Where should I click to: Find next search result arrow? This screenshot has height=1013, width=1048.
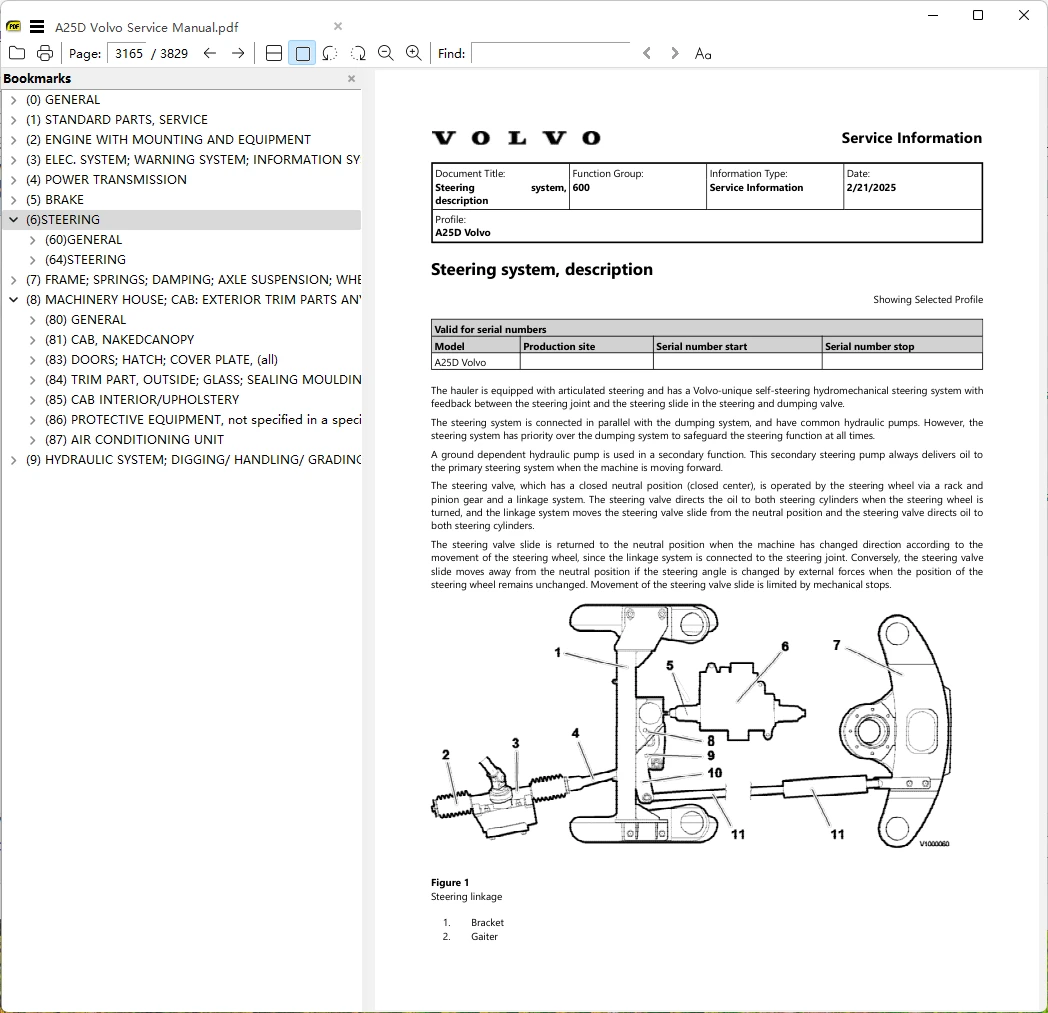click(675, 53)
